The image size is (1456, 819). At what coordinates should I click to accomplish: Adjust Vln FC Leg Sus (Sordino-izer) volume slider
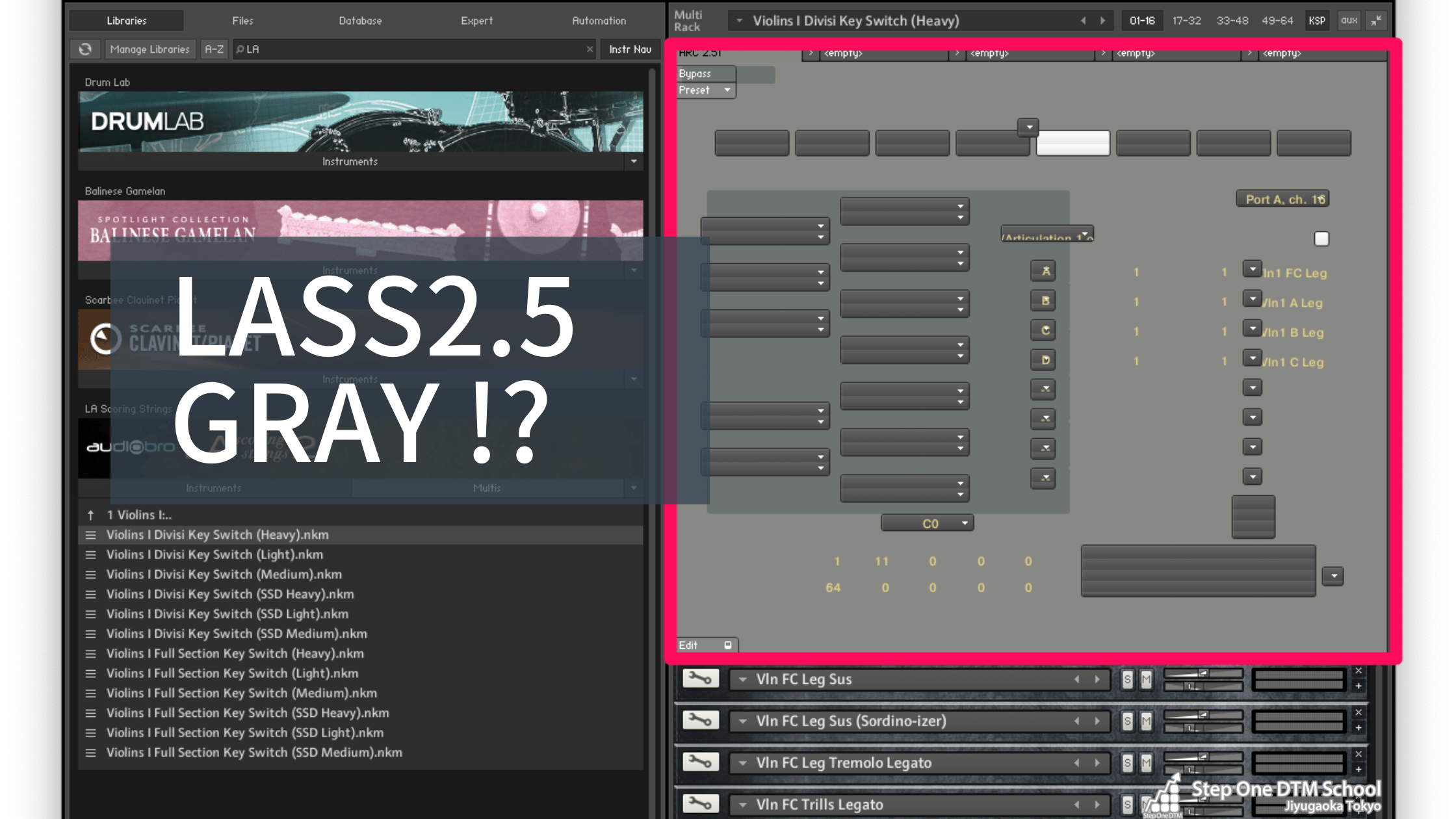click(x=1202, y=715)
